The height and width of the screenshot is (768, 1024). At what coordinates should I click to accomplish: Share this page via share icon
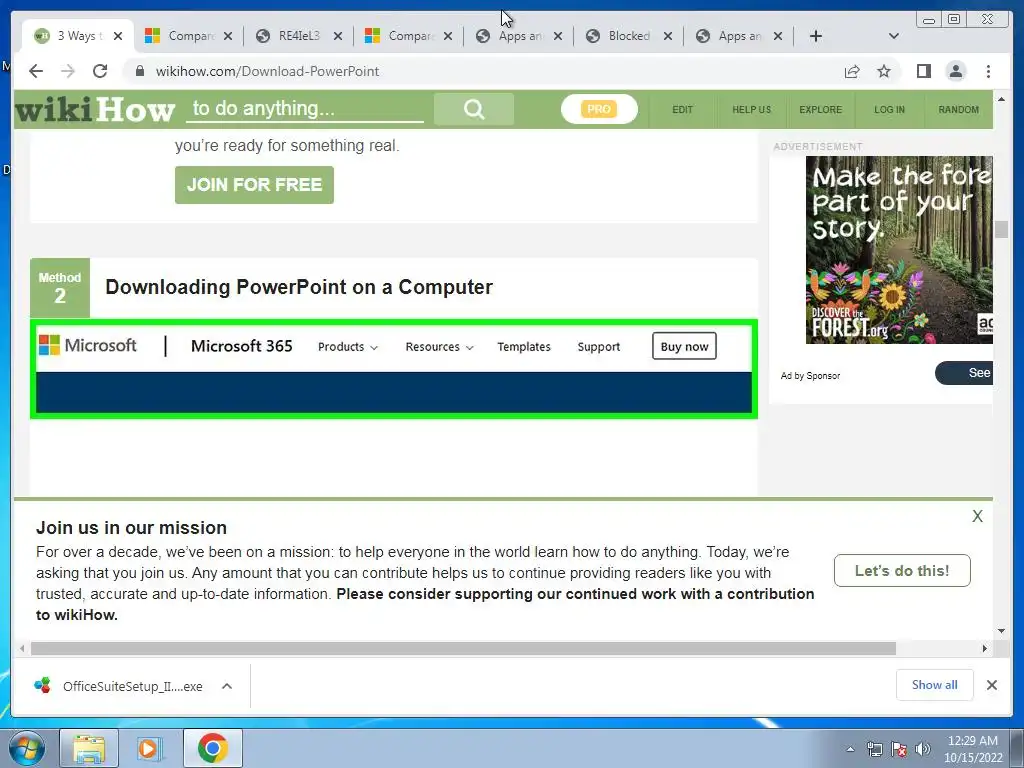[x=852, y=71]
